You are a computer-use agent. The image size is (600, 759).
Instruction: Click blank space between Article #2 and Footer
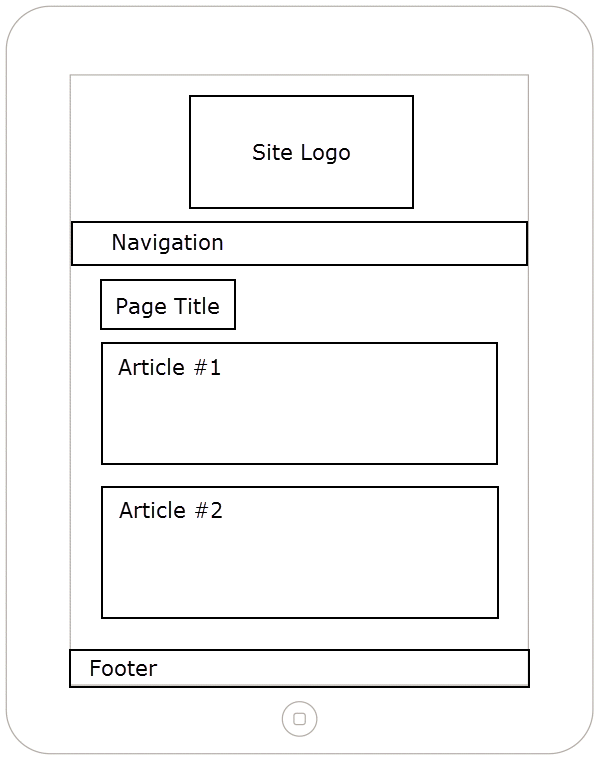[300, 634]
